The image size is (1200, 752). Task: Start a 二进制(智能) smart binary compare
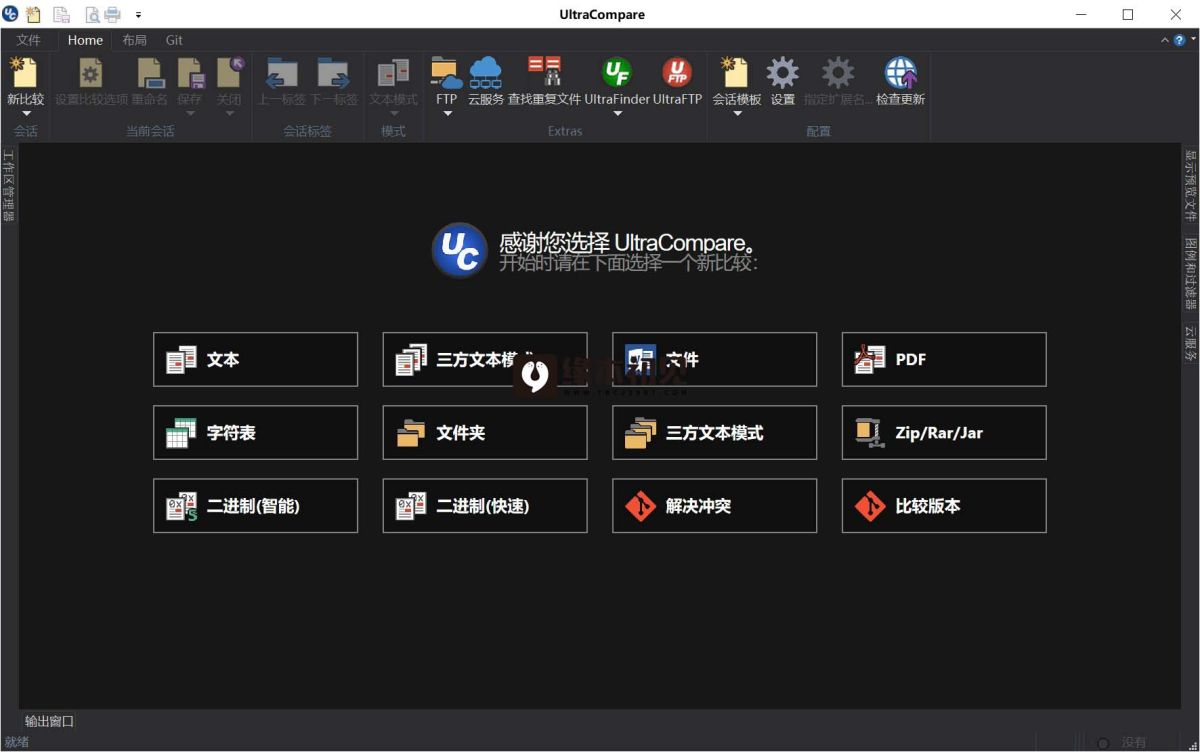click(255, 505)
